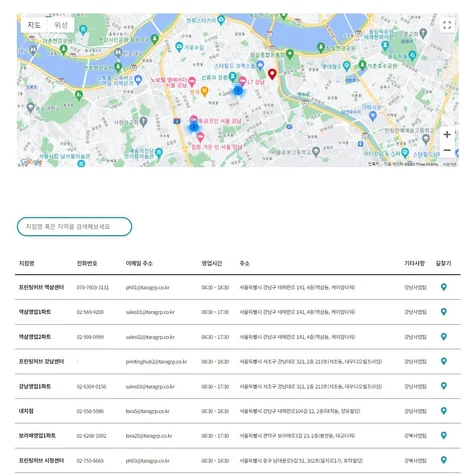The height and width of the screenshot is (476, 476).
Task: Click email tara5@taragrp.co.kr
Action: [148, 411]
